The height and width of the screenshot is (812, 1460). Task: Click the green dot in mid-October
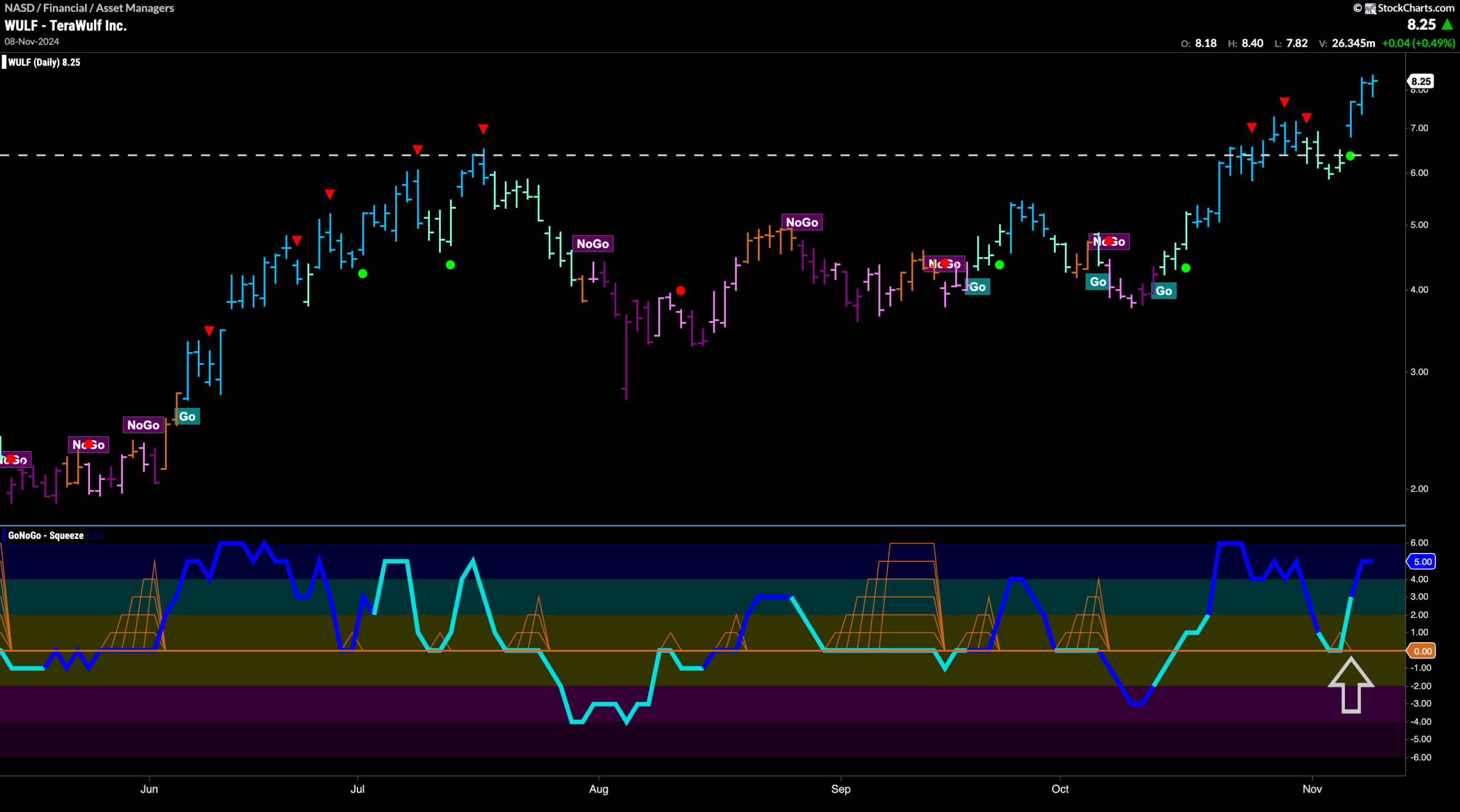point(1186,268)
